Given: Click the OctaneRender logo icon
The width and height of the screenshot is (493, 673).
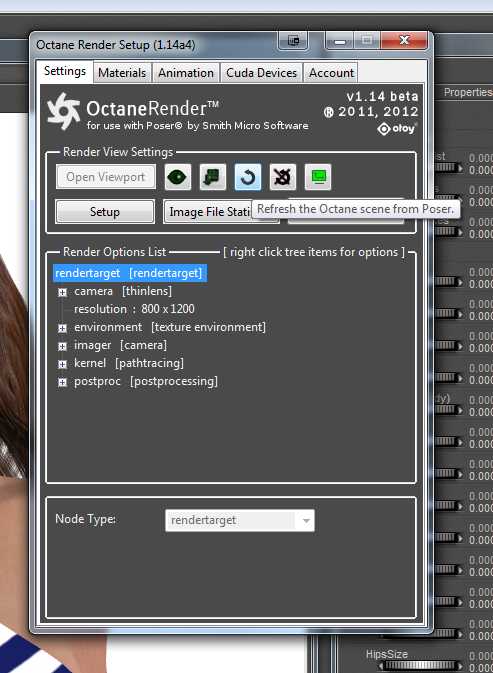Looking at the screenshot, I should [x=64, y=111].
